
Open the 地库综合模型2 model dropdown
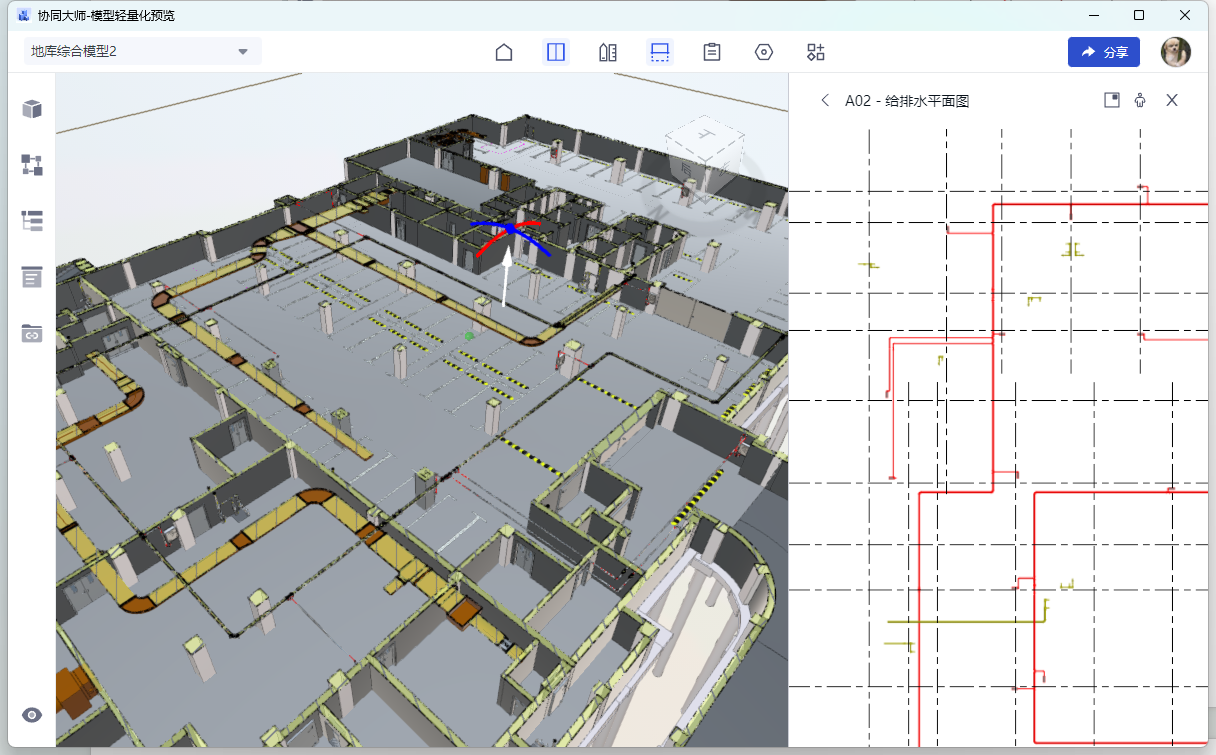pyautogui.click(x=142, y=52)
